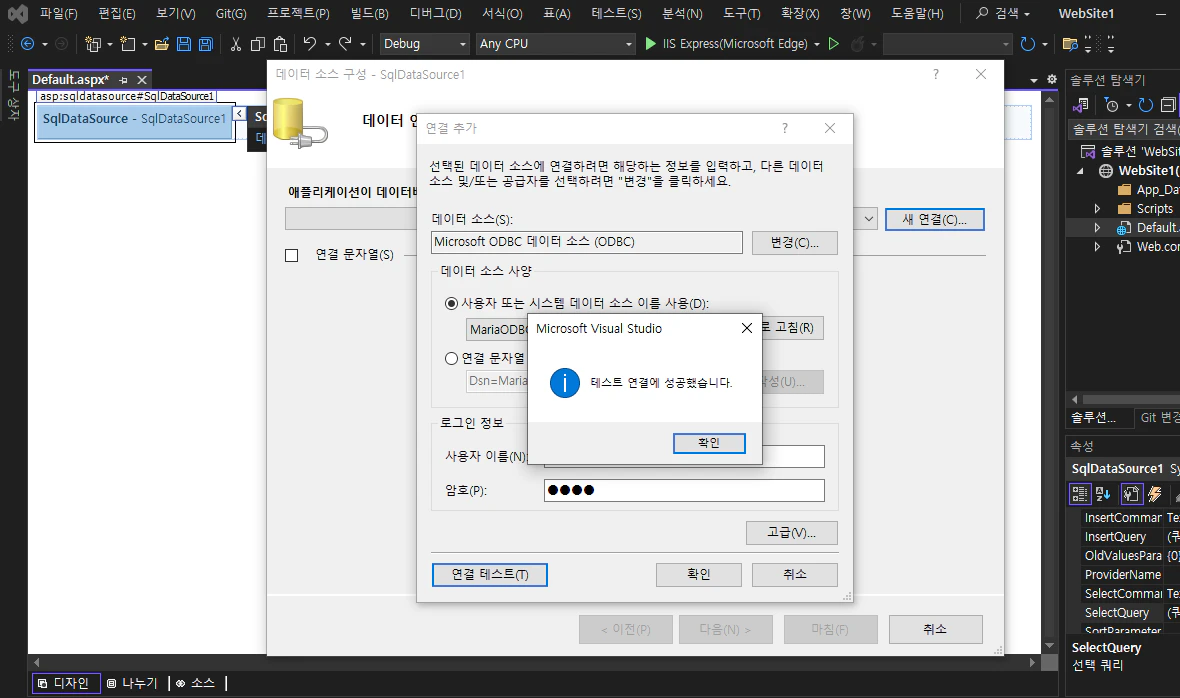
Task: Select the connection string radio button in 연결 추가
Action: click(452, 358)
